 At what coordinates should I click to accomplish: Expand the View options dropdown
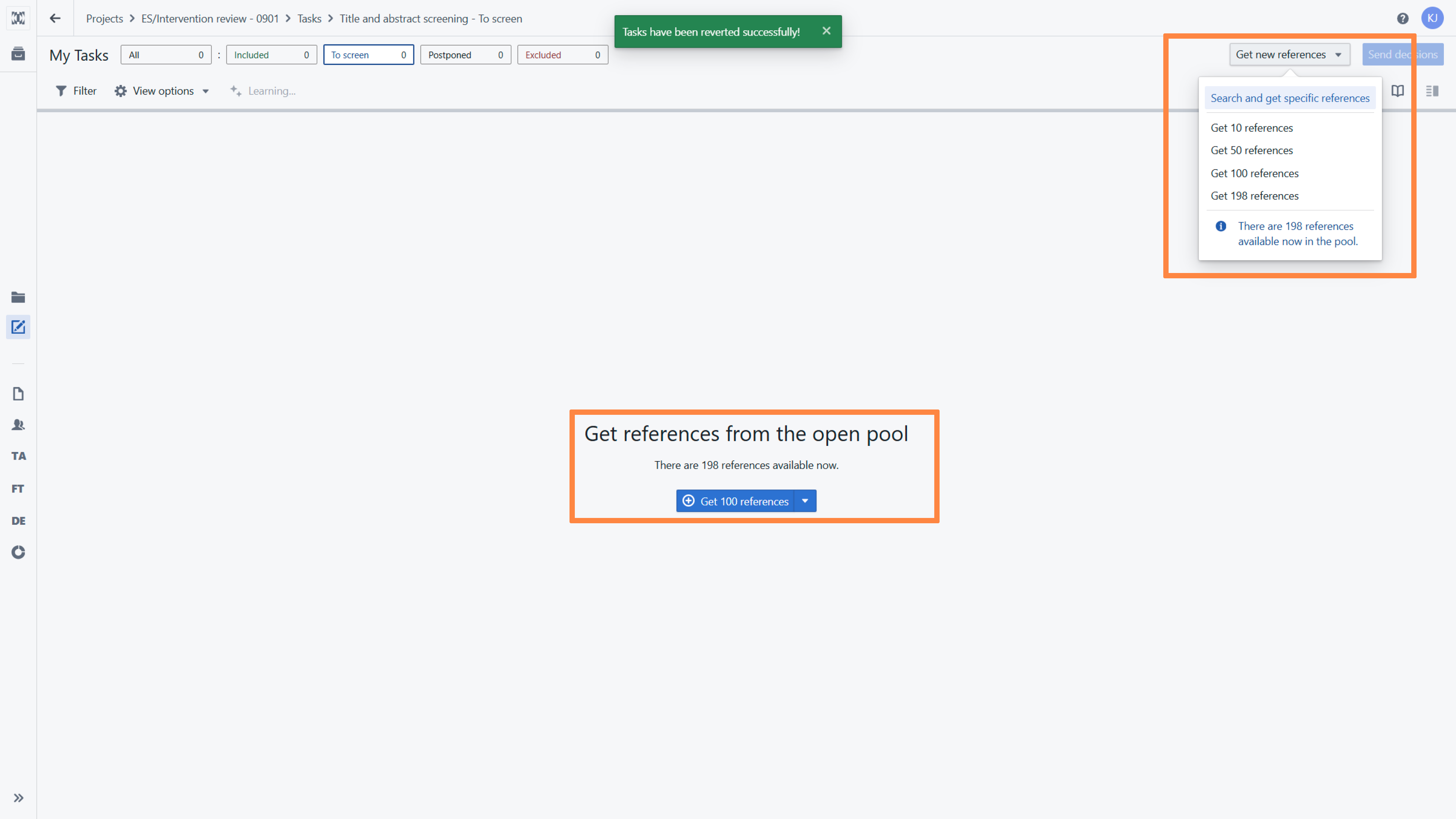tap(162, 91)
